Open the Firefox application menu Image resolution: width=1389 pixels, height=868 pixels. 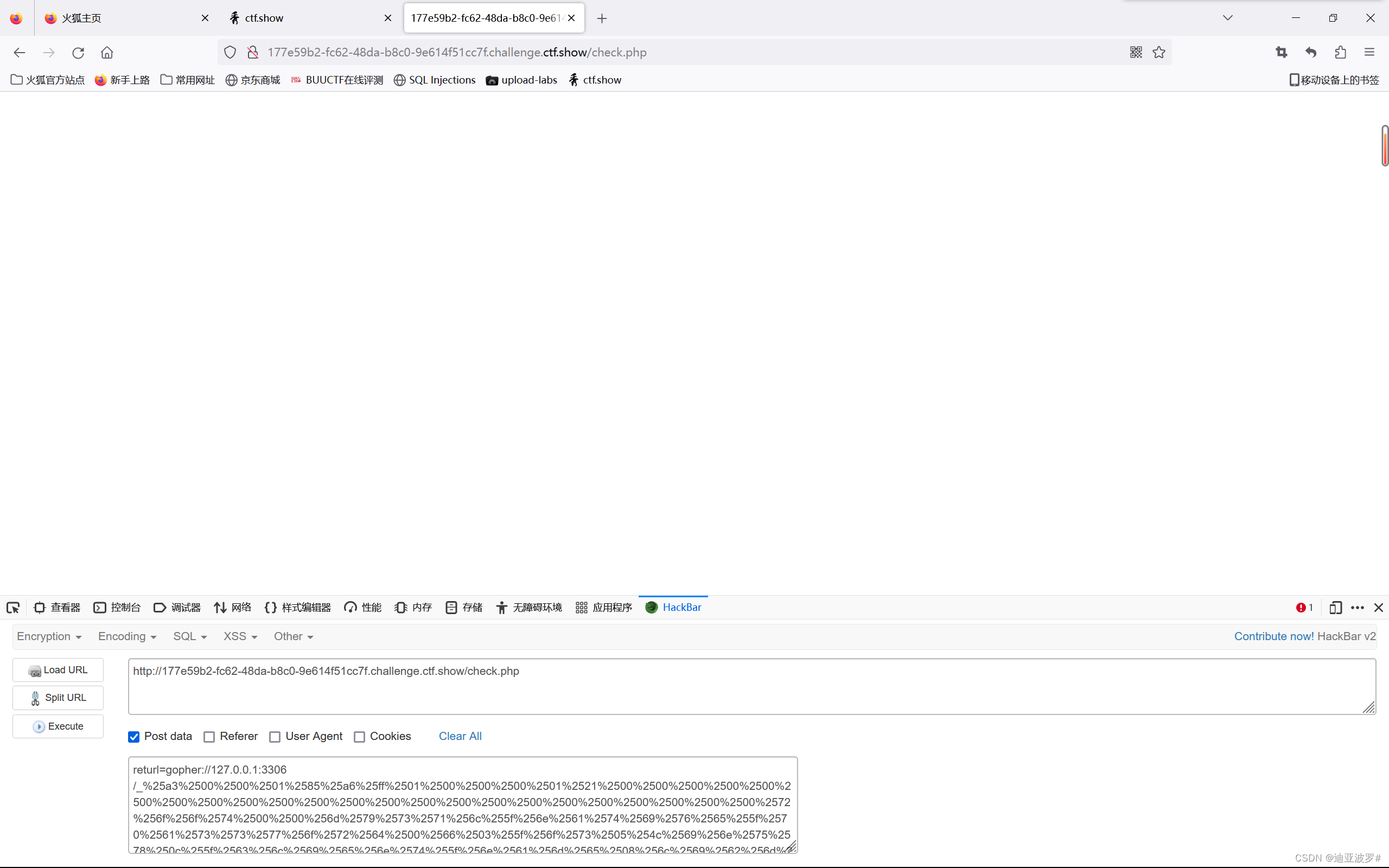1370,52
